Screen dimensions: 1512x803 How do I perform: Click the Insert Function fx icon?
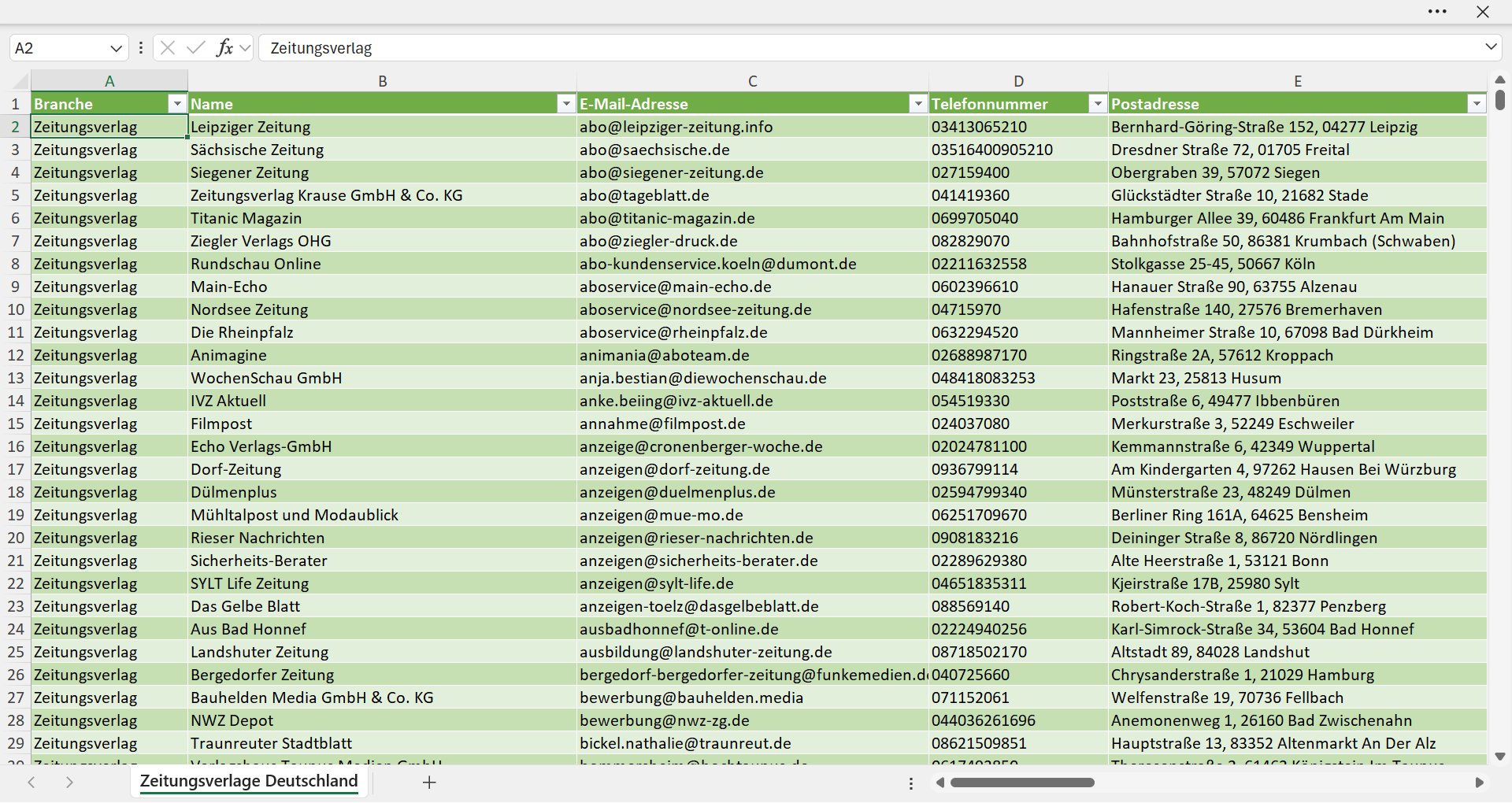point(224,48)
